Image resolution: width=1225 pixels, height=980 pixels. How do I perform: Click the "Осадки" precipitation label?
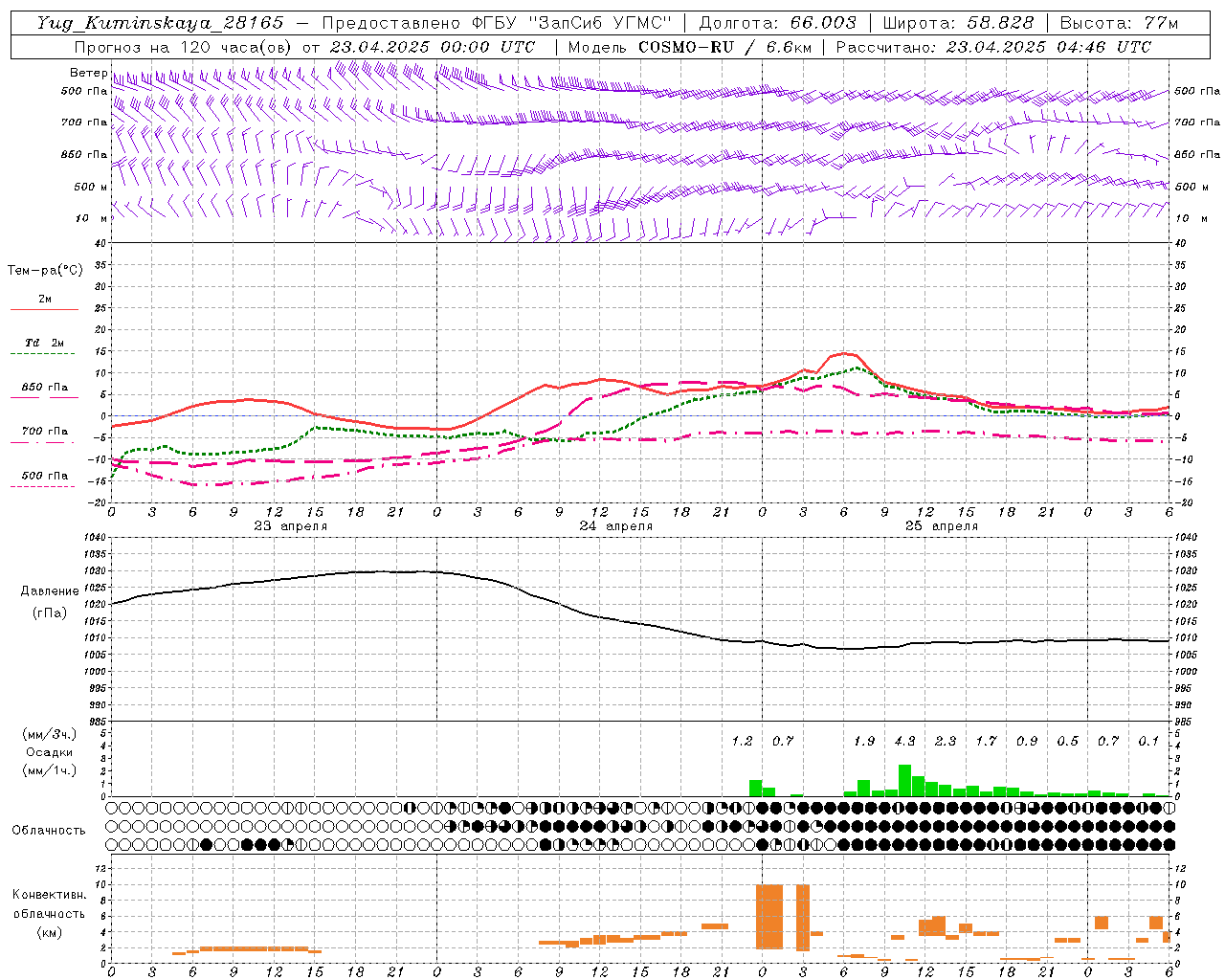tap(49, 752)
